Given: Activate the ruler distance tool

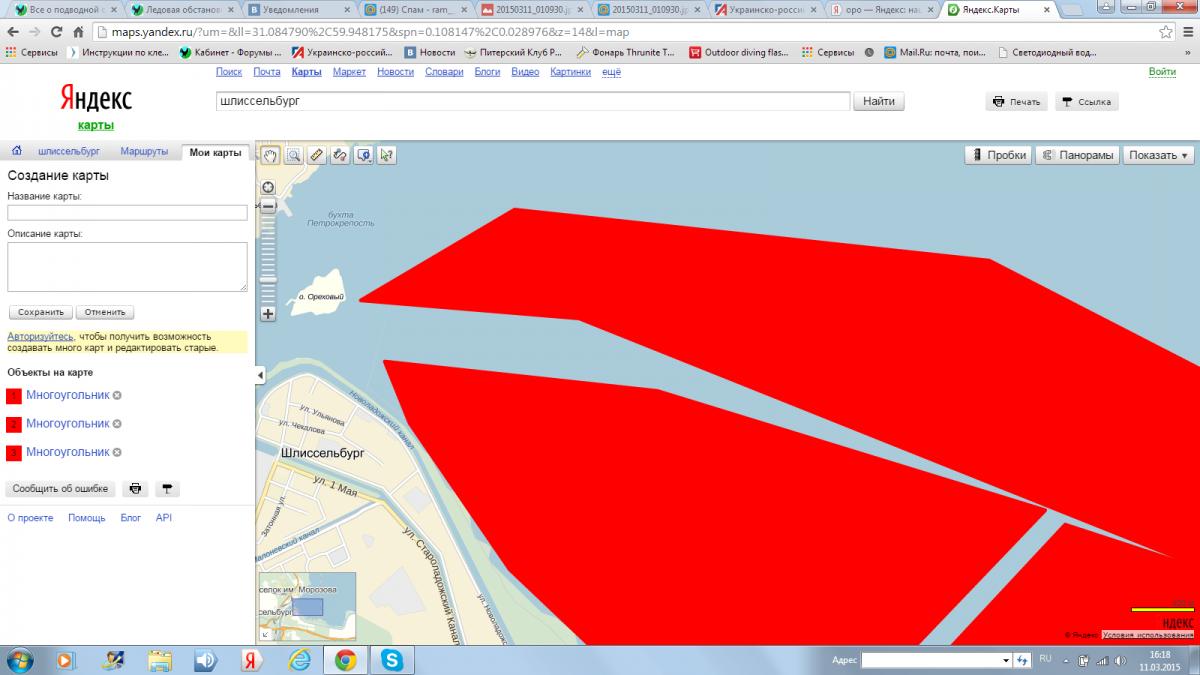Looking at the screenshot, I should (317, 155).
